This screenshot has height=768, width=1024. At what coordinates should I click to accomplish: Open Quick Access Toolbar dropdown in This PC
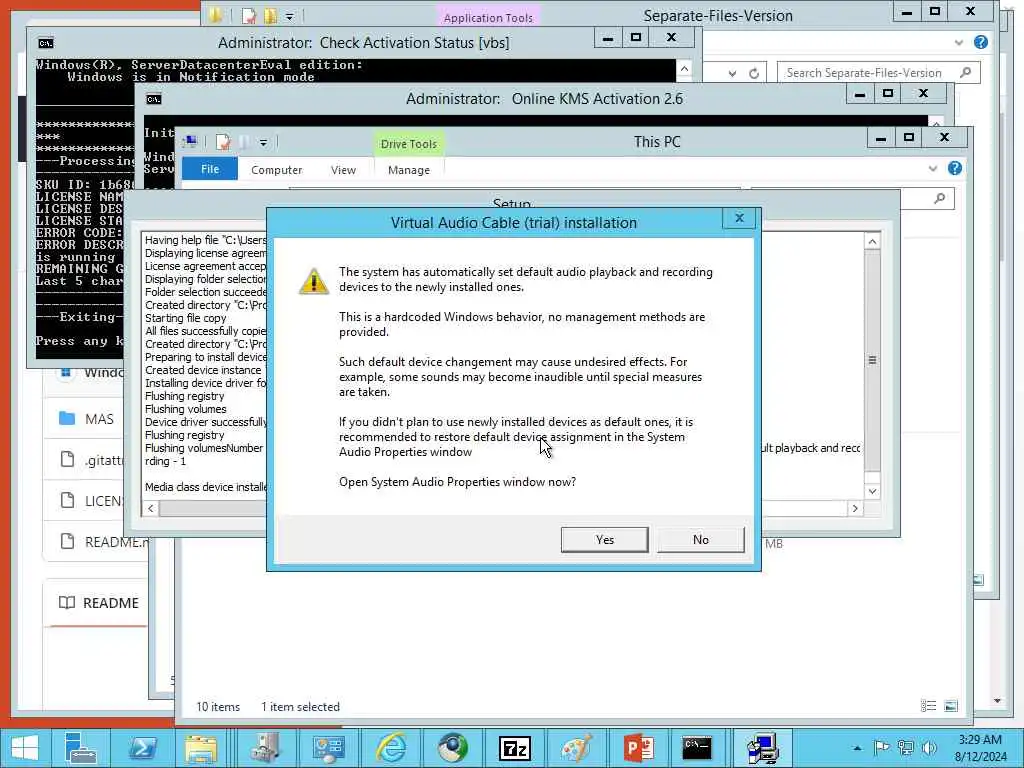coord(263,142)
